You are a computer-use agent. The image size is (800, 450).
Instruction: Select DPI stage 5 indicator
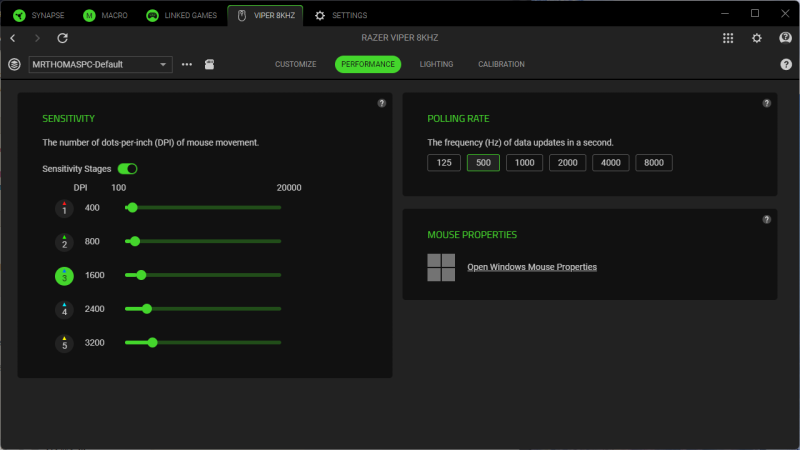click(64, 343)
